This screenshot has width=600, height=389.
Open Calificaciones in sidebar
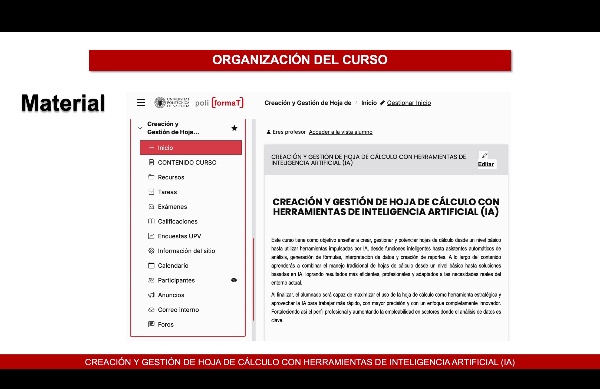tap(178, 221)
